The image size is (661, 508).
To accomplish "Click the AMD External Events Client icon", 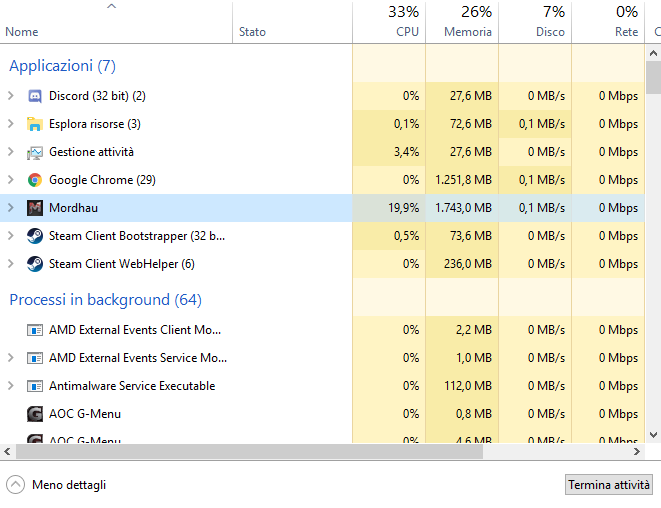I will coord(34,330).
